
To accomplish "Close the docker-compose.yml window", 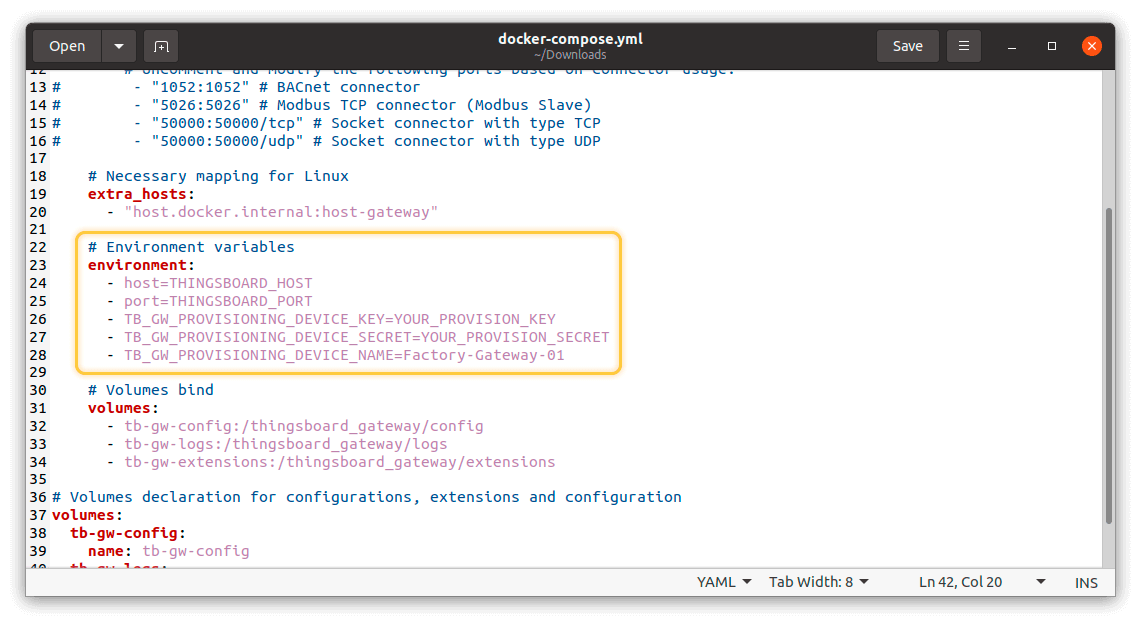I will click(x=1092, y=46).
